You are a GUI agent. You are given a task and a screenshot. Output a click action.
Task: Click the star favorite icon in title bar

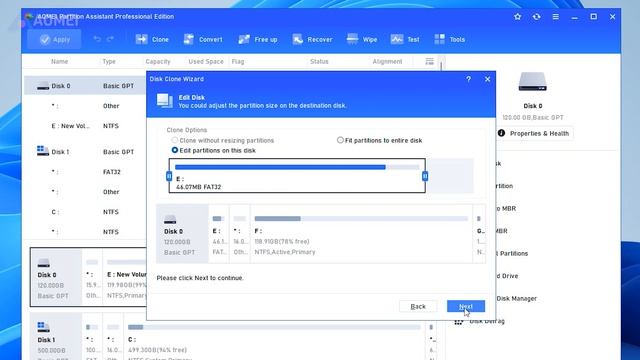518,17
